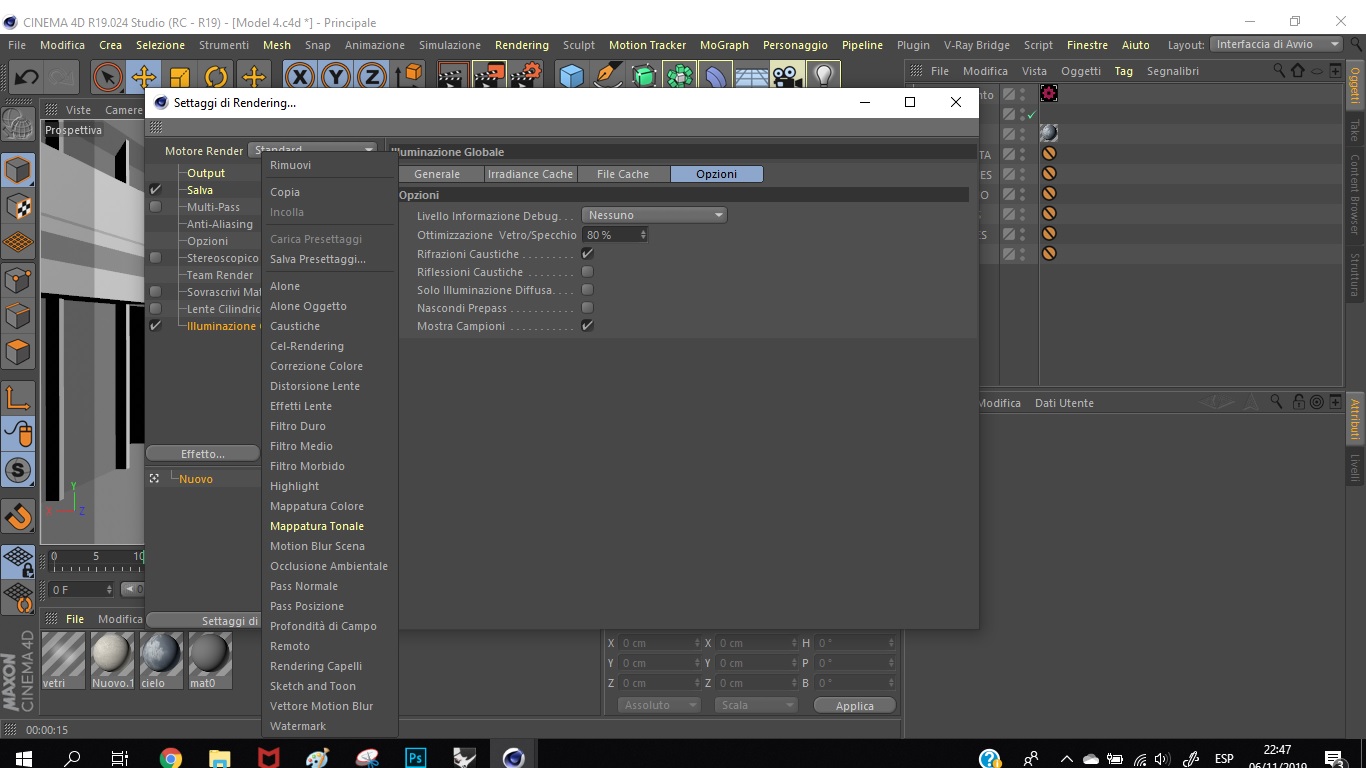Open Livello Informazione Debug dropdown

tap(654, 215)
